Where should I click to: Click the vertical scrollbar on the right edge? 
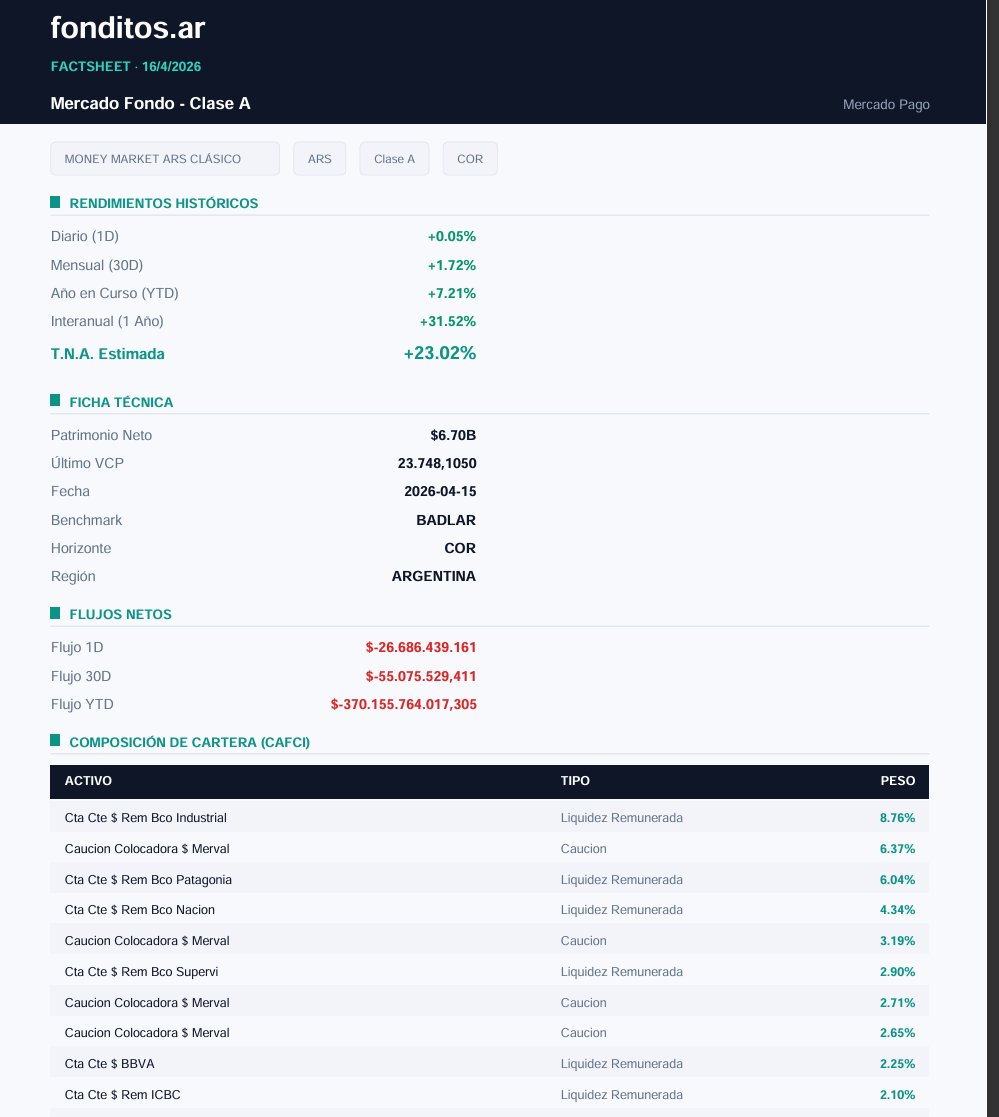click(x=993, y=558)
